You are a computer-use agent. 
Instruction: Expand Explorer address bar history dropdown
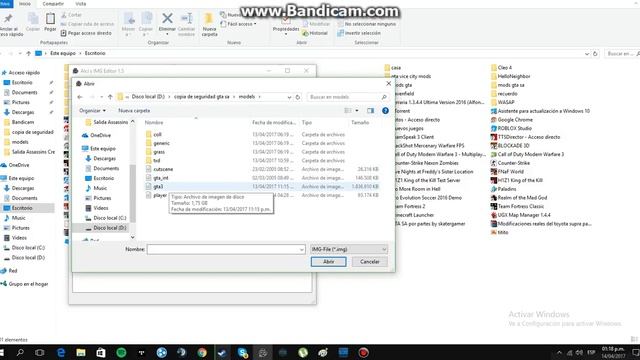(x=587, y=53)
